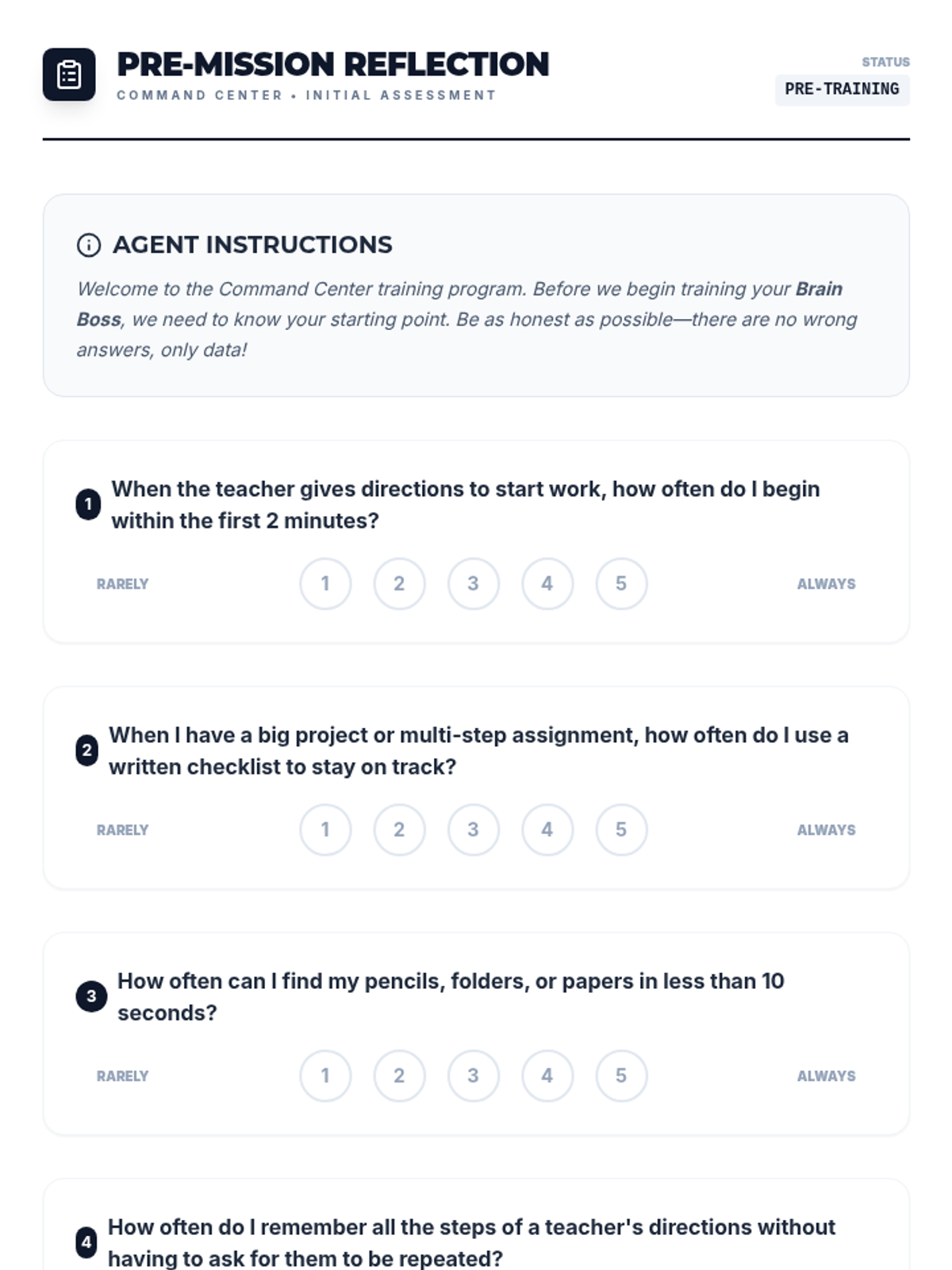Select rating 2 for written checklist question
This screenshot has height=1270, width=952.
(399, 829)
